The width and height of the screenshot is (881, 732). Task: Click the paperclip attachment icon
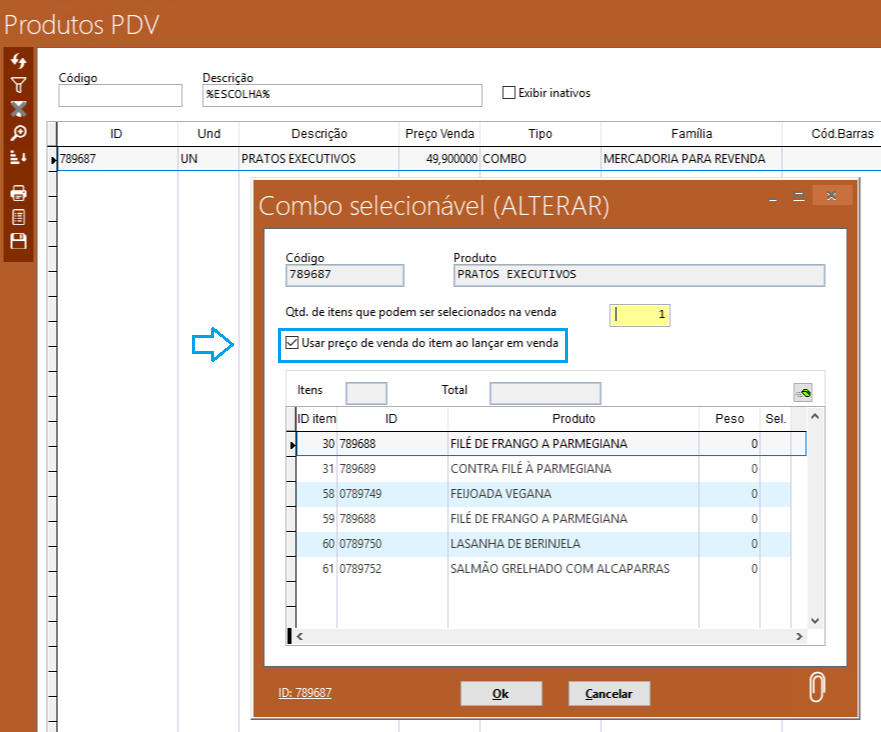click(818, 688)
